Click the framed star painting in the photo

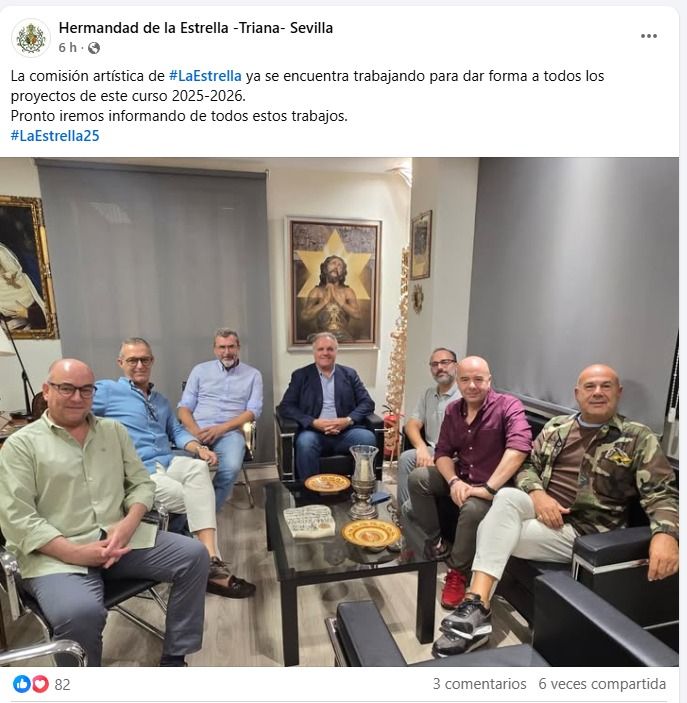333,283
